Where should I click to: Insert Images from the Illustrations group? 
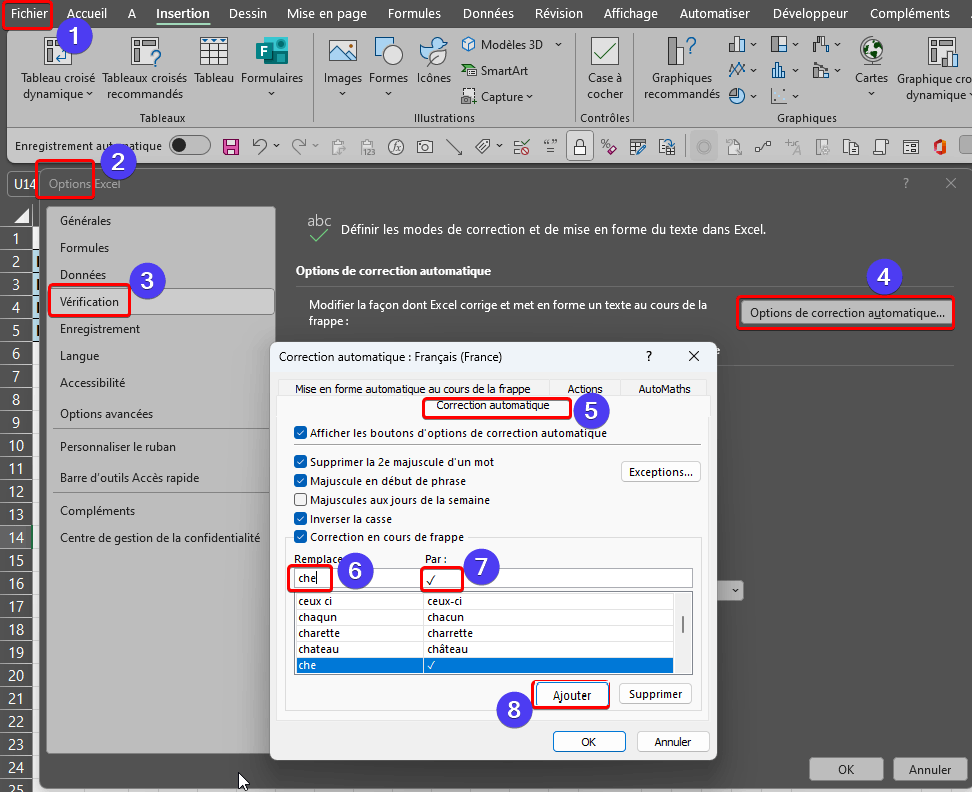[342, 51]
